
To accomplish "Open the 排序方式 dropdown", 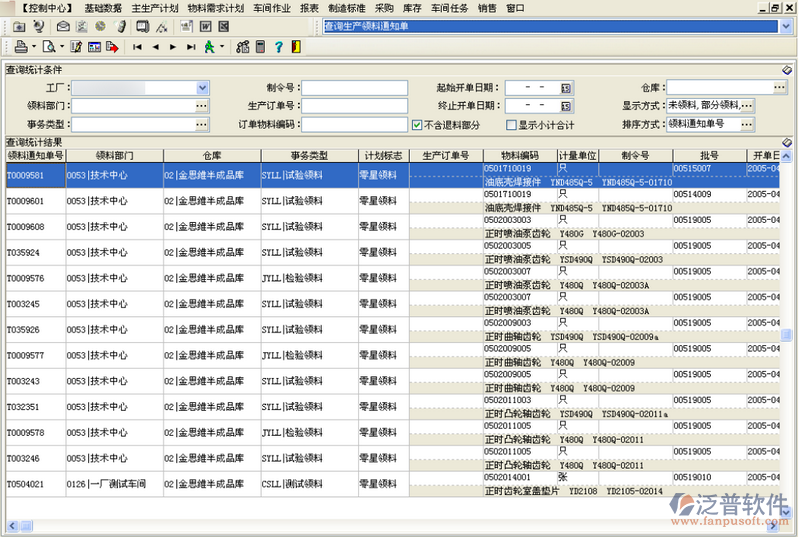I will pos(747,125).
